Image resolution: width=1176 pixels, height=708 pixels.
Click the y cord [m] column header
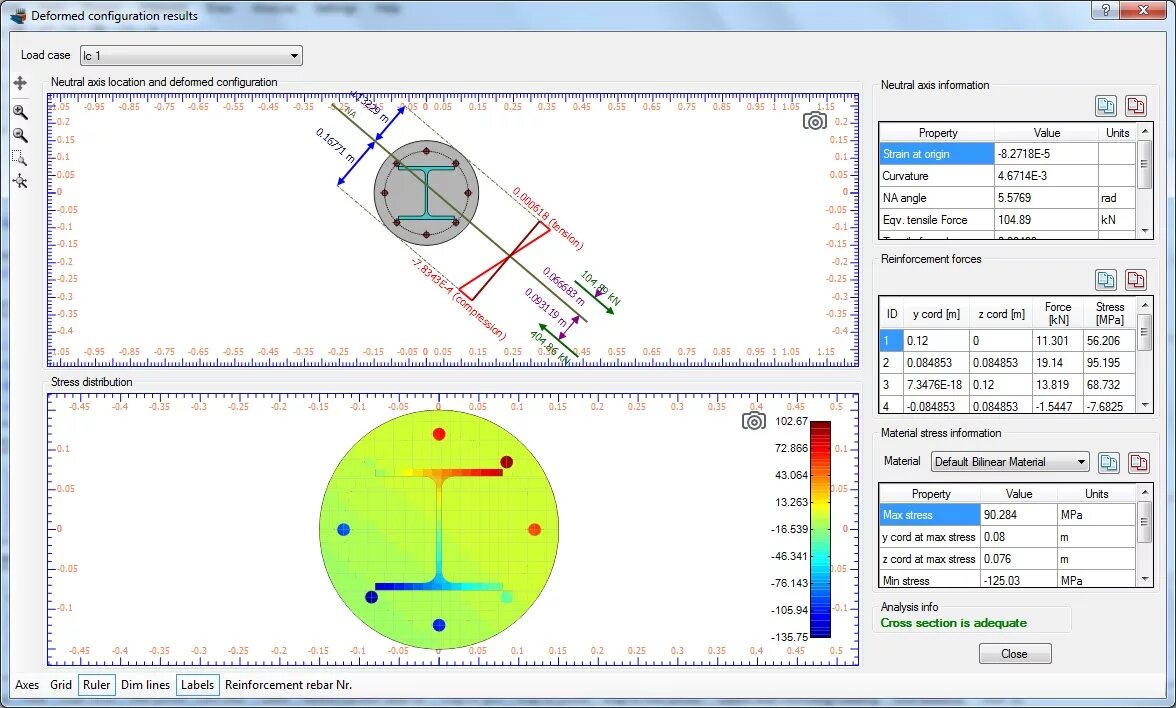coord(936,314)
